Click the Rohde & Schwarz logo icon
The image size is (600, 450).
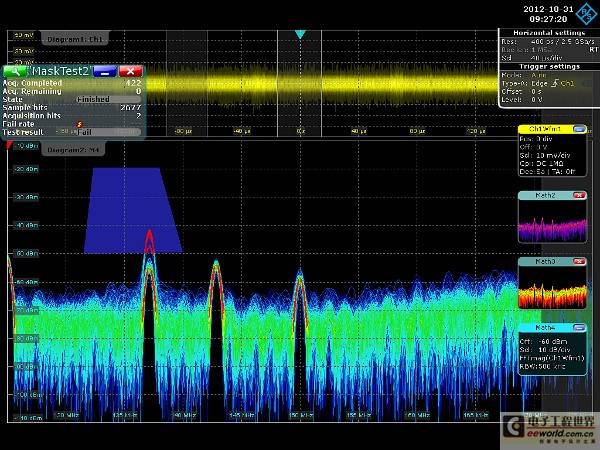coord(587,14)
